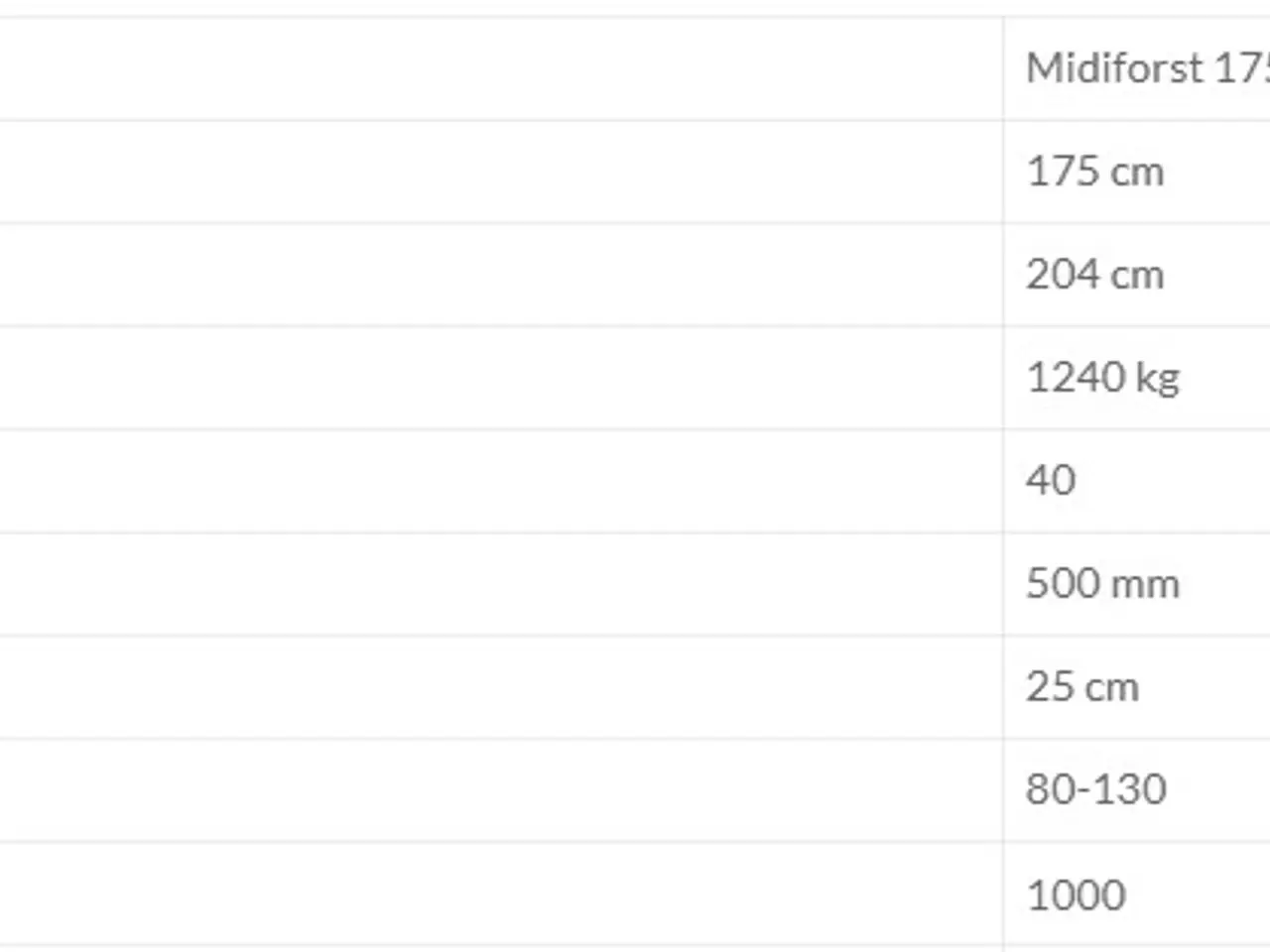Image resolution: width=1270 pixels, height=952 pixels.
Task: Select the 175 cm value cell
Action: (1137, 172)
